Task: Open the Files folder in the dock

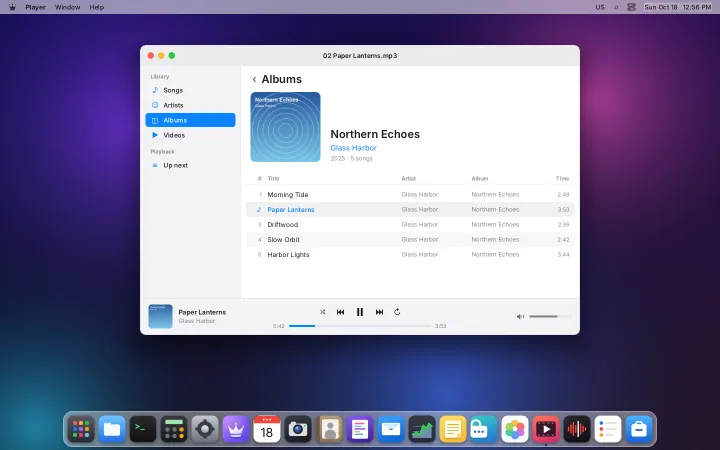Action: point(112,429)
